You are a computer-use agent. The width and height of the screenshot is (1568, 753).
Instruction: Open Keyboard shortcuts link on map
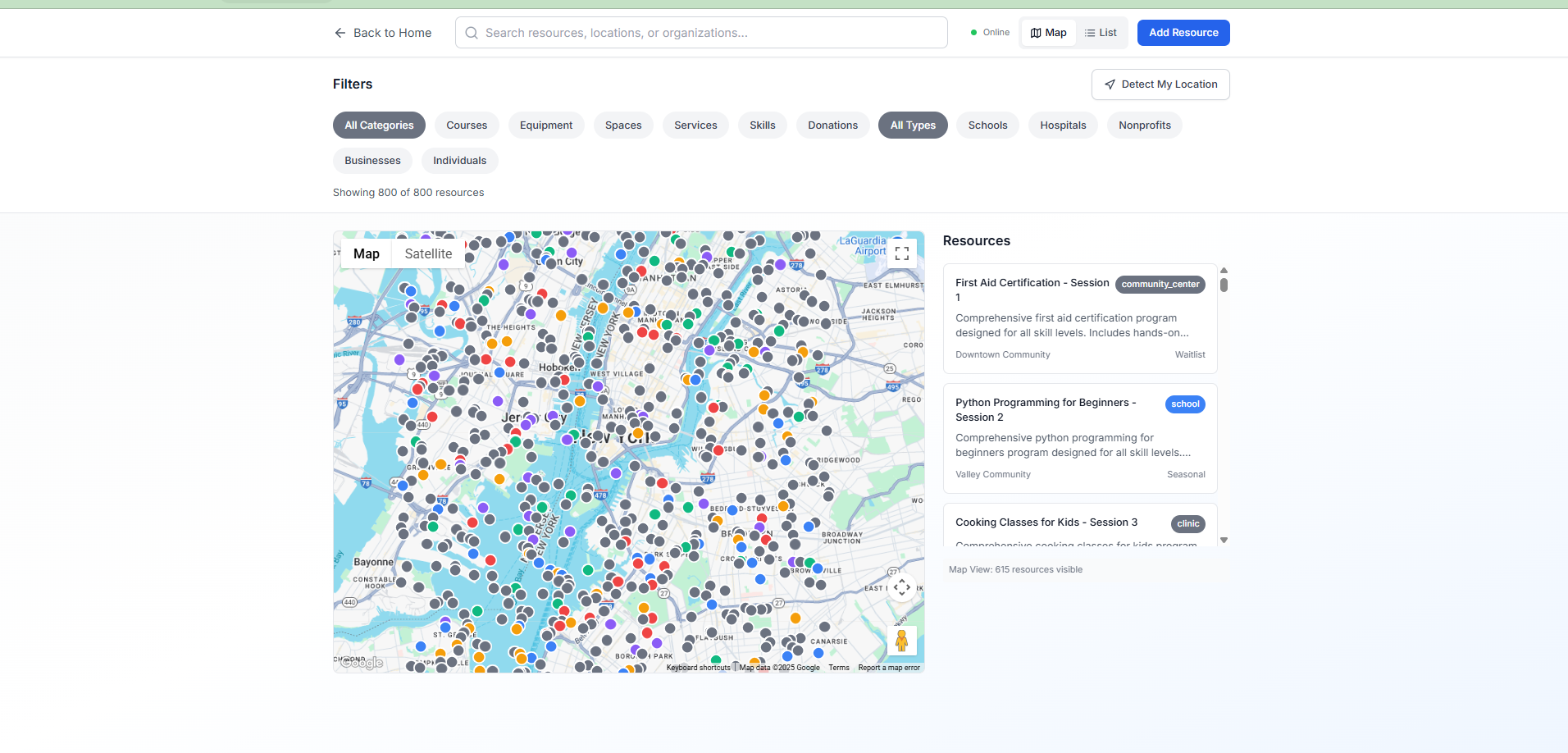tap(698, 668)
